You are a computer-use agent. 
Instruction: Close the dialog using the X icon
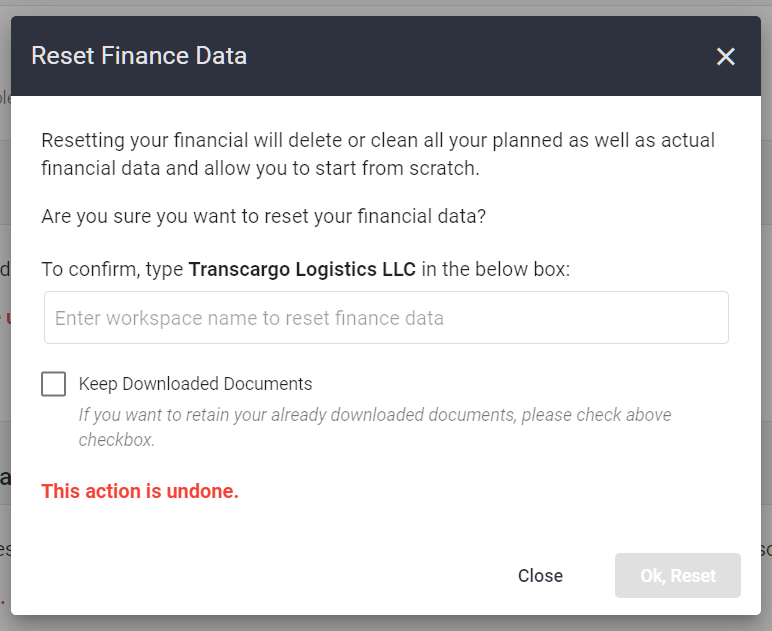pyautogui.click(x=726, y=57)
